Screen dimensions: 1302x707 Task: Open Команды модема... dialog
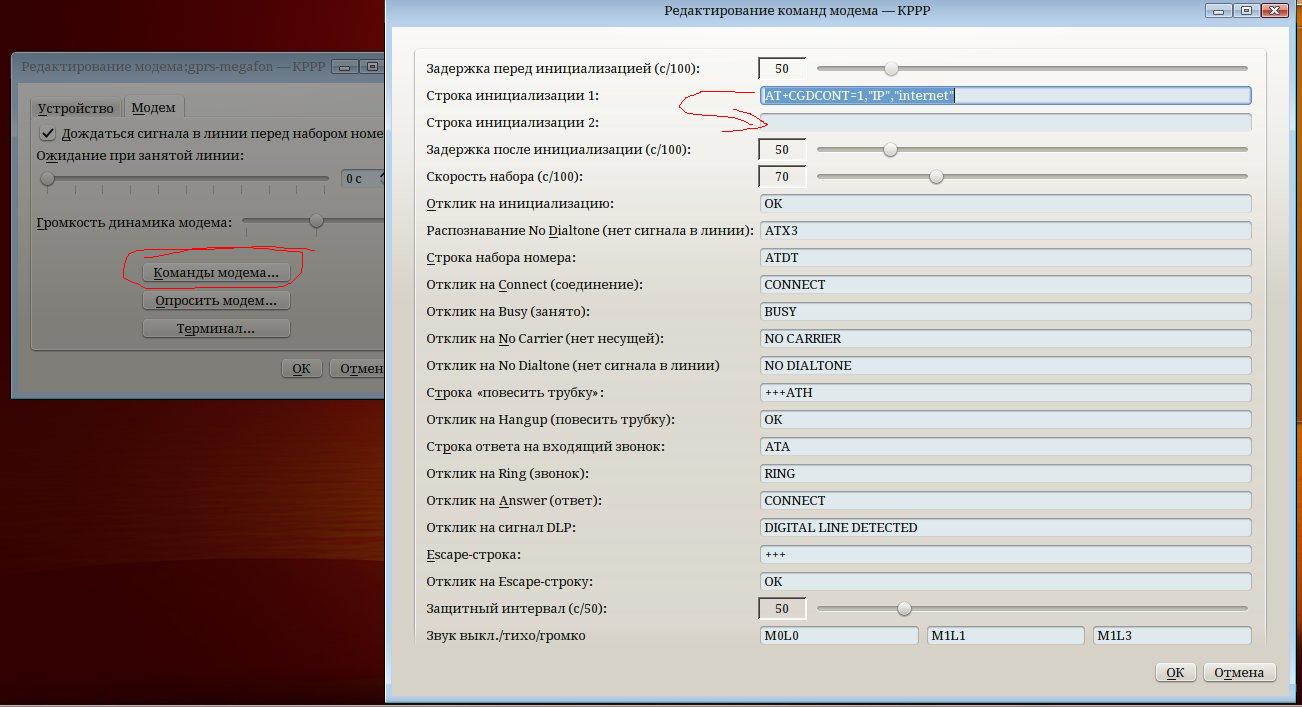pyautogui.click(x=216, y=273)
